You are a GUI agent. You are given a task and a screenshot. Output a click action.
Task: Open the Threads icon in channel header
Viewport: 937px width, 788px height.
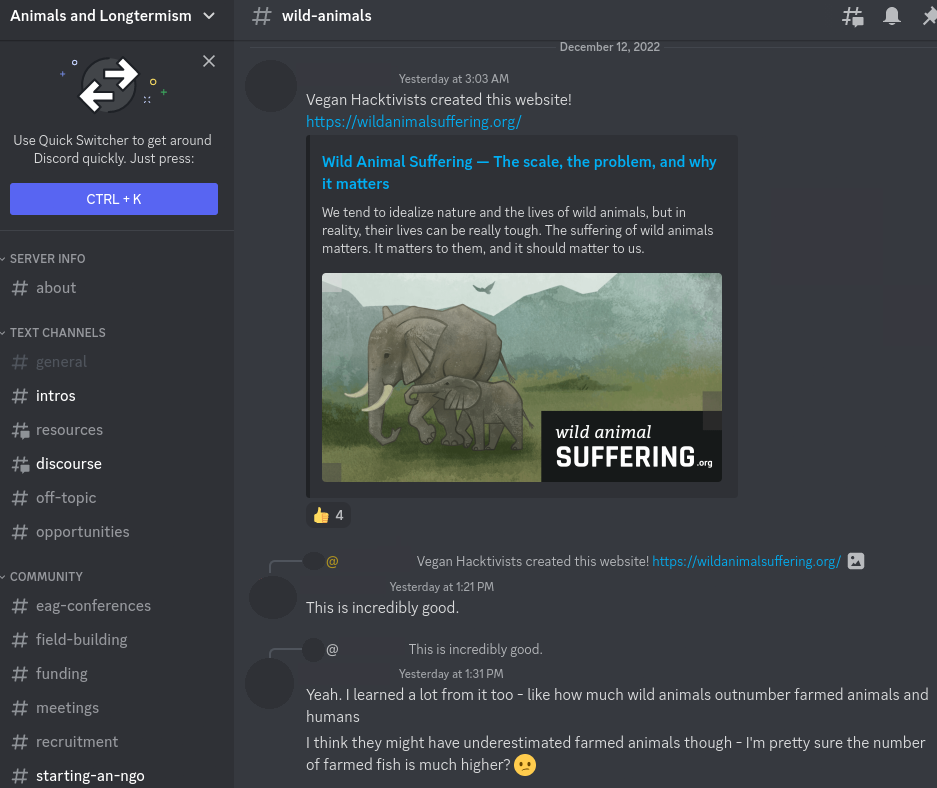point(853,16)
